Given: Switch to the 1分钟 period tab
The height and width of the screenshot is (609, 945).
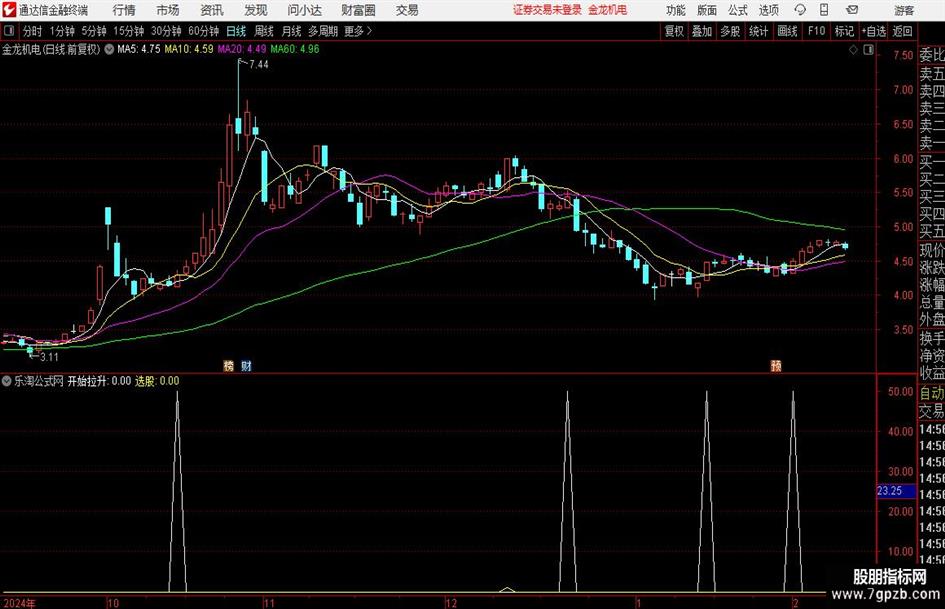Looking at the screenshot, I should pyautogui.click(x=62, y=31).
